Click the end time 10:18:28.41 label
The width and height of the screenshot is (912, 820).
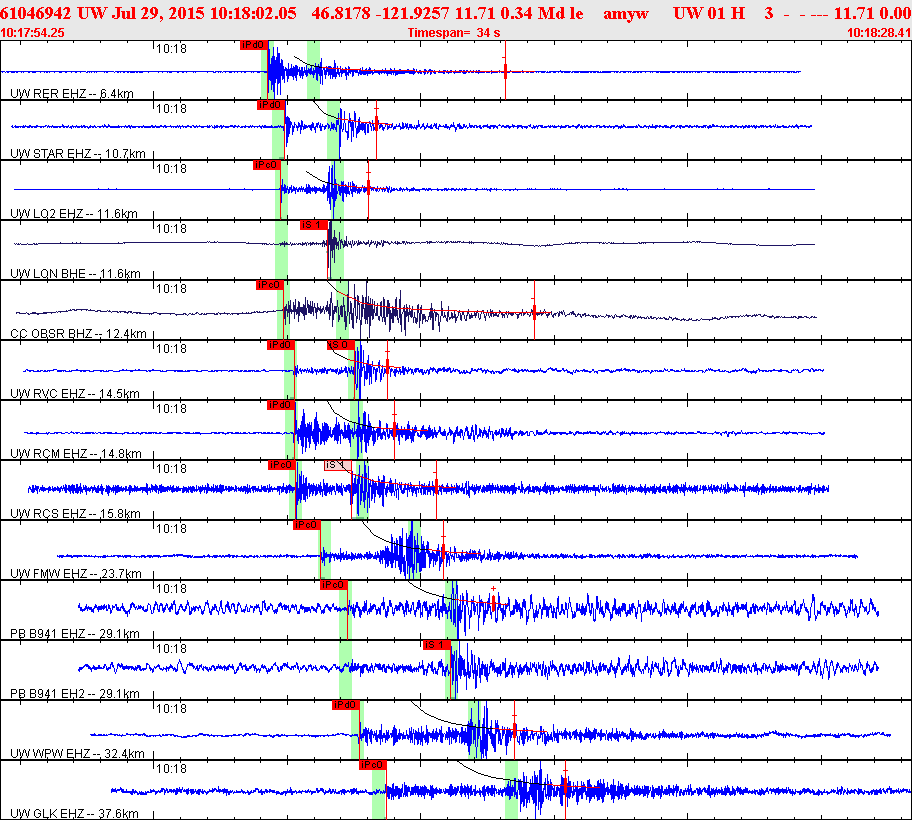(878, 33)
